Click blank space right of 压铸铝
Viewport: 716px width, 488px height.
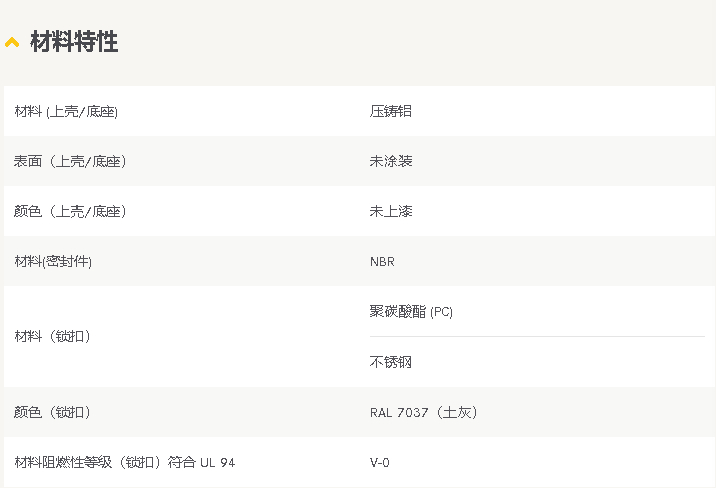pyautogui.click(x=562, y=111)
